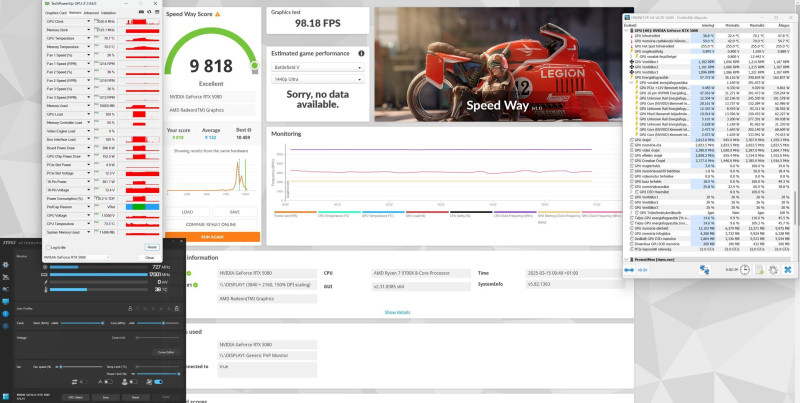
Task: Click the Curve Editor button in Afterburner
Action: 166,352
